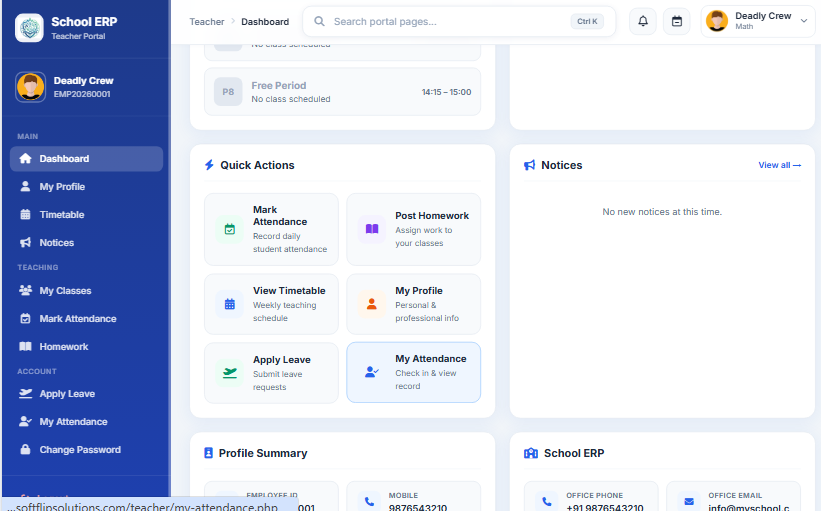Click the Profile Summary badge icon
This screenshot has width=821, height=511.
[x=208, y=453]
